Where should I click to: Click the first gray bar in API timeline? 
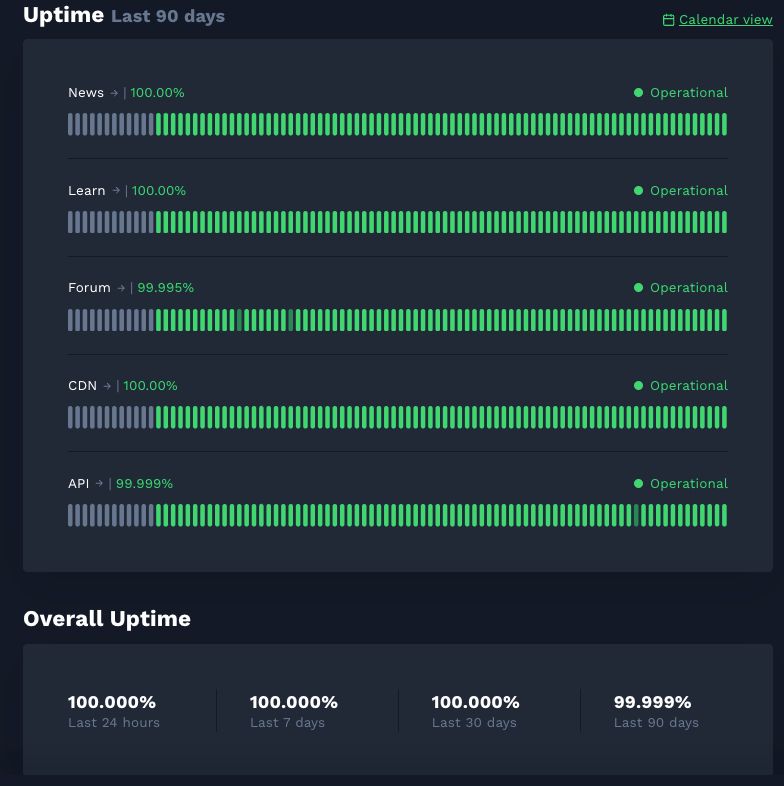point(71,515)
